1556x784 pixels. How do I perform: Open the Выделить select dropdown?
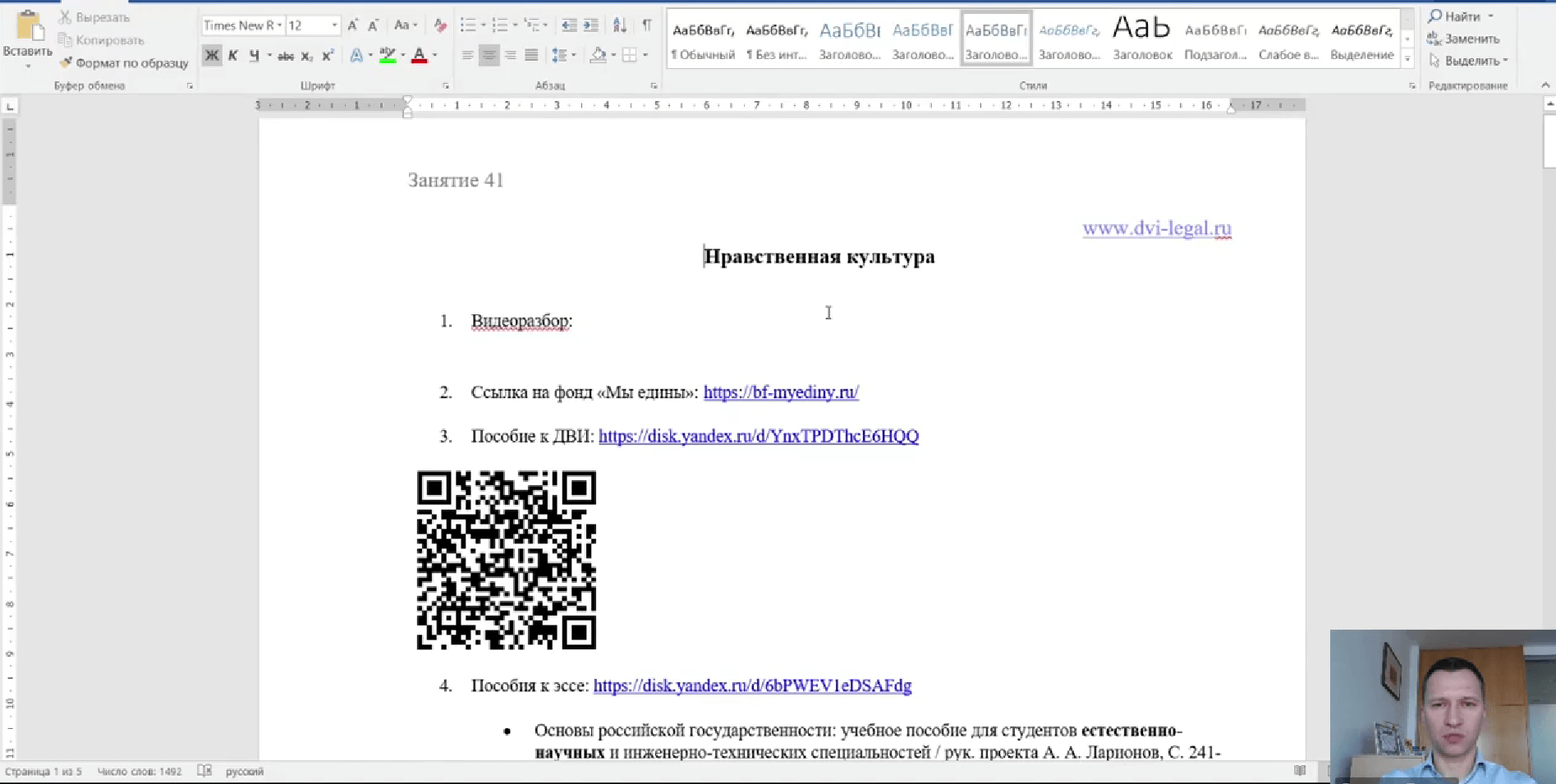click(x=1468, y=61)
